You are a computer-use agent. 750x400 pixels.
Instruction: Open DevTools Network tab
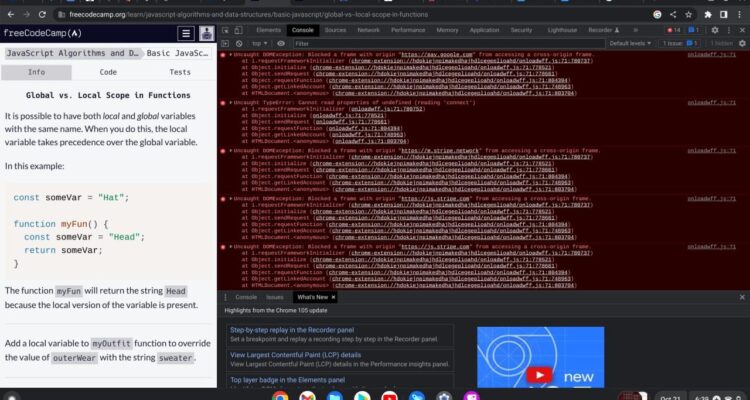point(368,30)
